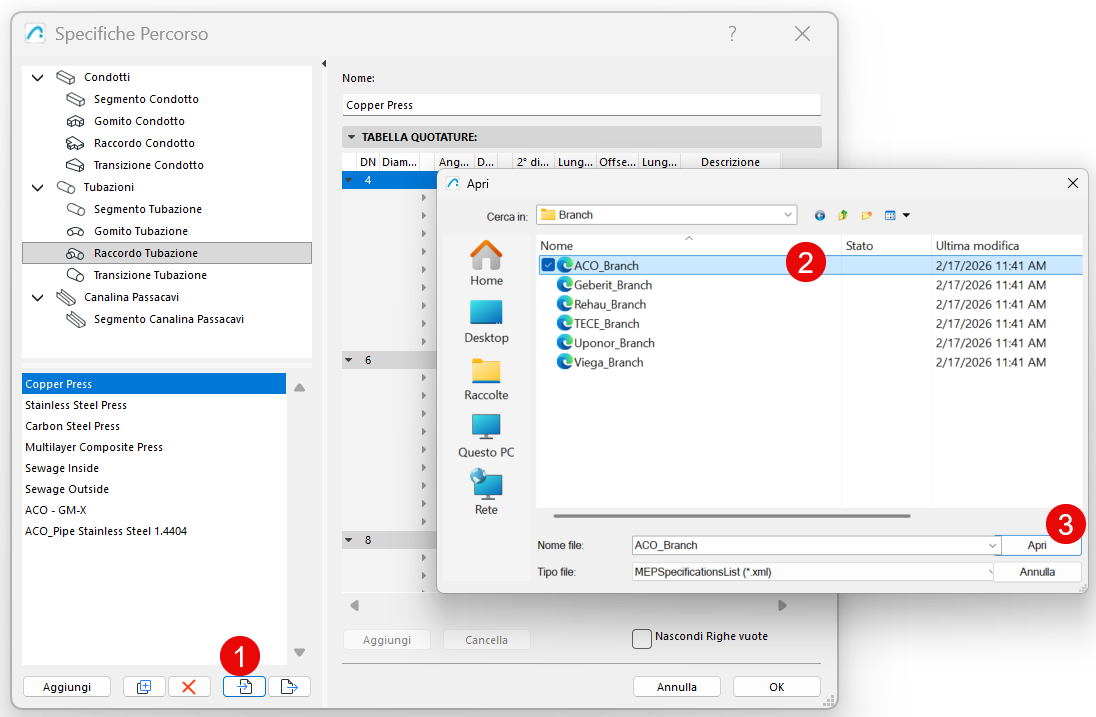Collapse the DN 6 row group
1096x717 pixels.
pos(349,360)
